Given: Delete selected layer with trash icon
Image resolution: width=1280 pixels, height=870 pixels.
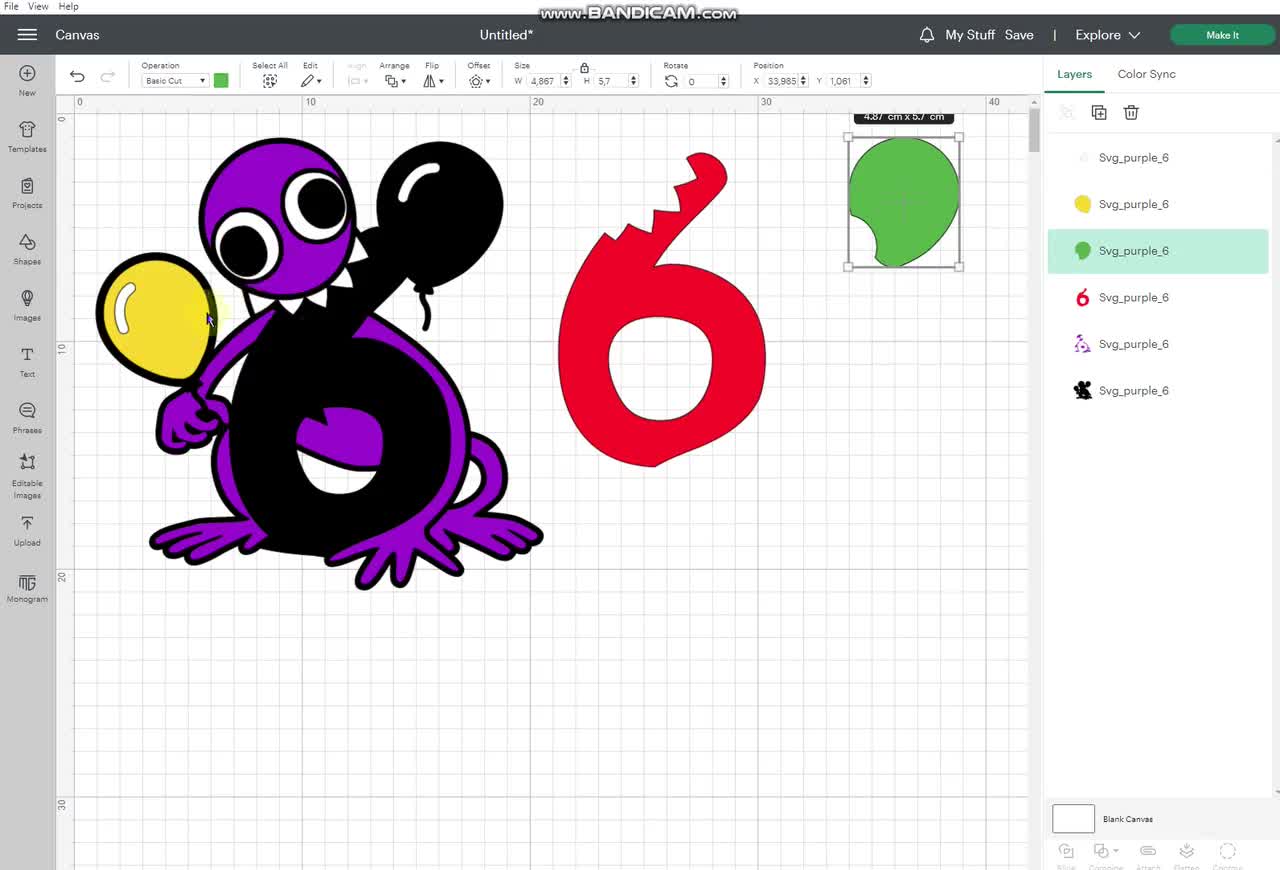Looking at the screenshot, I should click(1131, 113).
